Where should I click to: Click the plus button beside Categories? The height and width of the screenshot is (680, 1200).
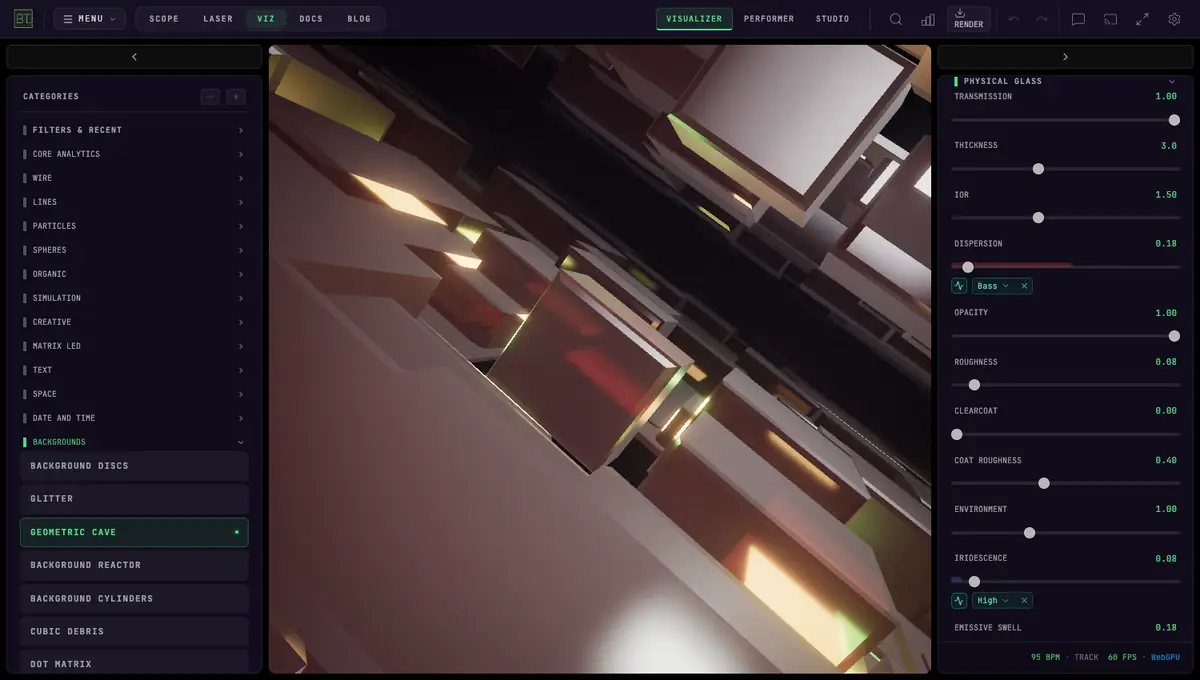[x=236, y=97]
